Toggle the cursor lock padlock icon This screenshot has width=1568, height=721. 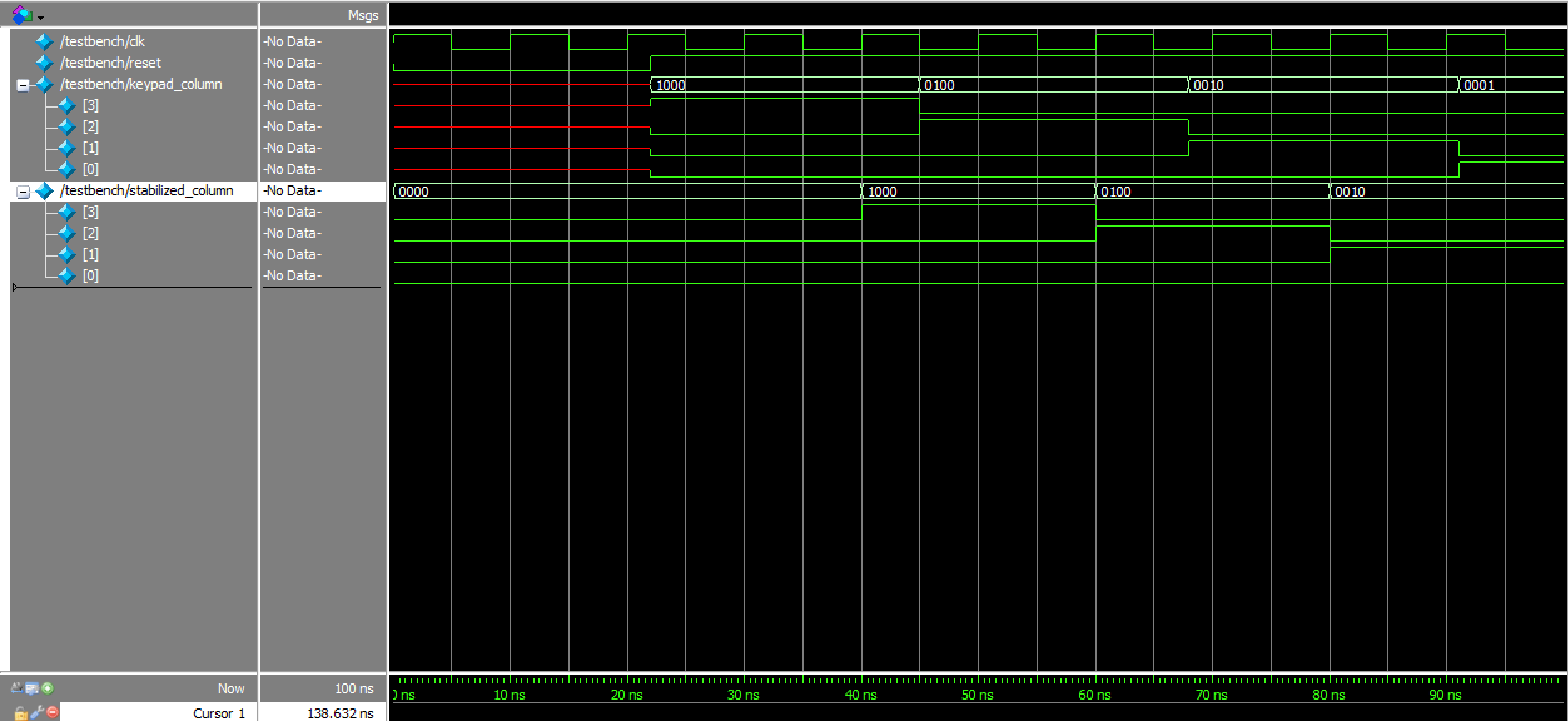click(20, 713)
